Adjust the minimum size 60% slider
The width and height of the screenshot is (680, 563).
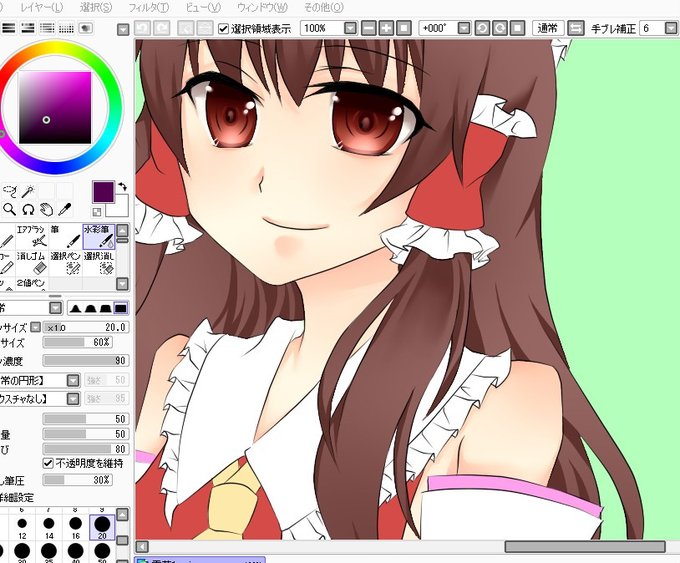tap(77, 342)
